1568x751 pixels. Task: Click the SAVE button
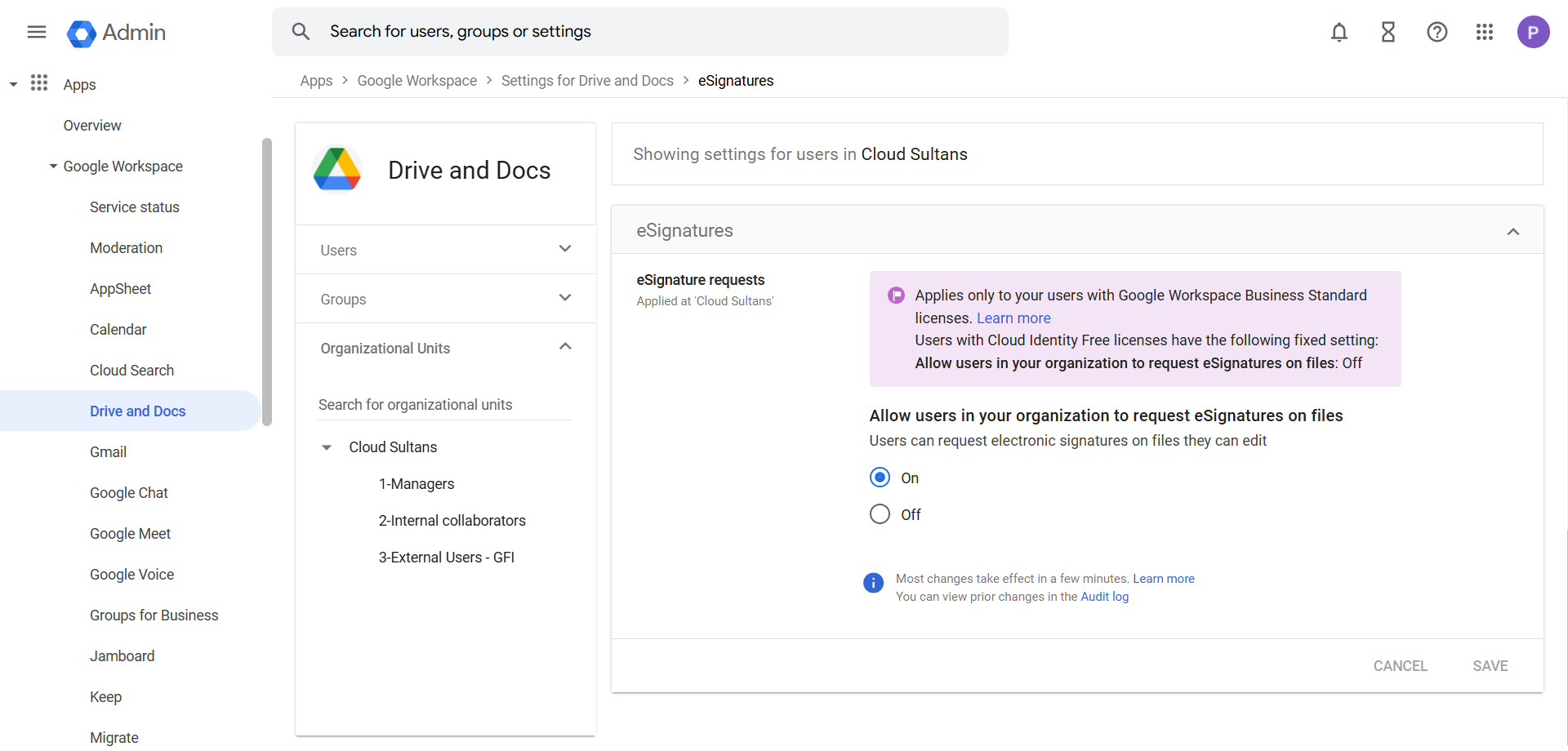[x=1490, y=666]
